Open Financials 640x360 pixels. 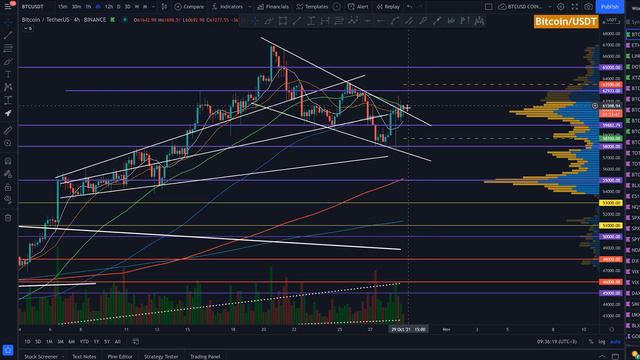[x=273, y=7]
